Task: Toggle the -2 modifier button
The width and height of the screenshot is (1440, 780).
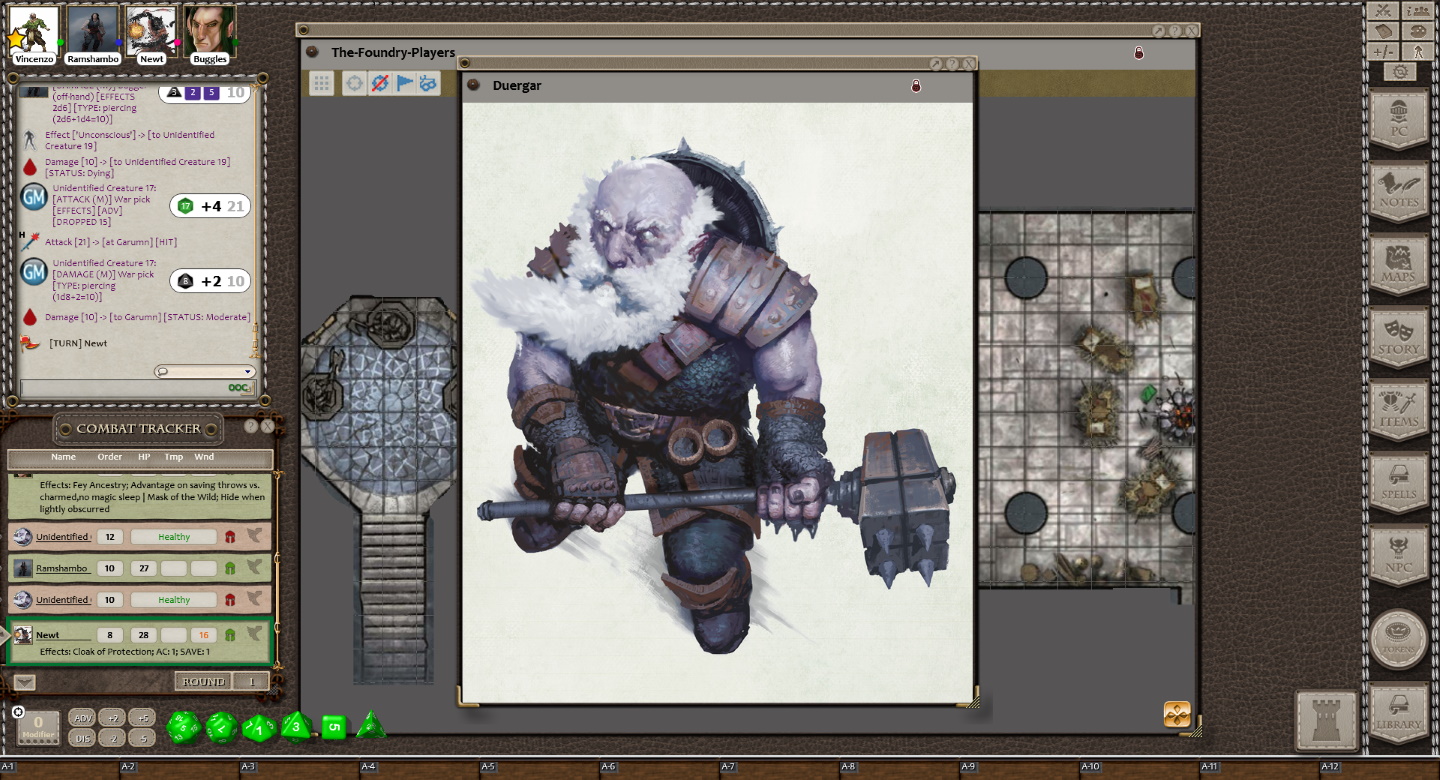Action: [x=112, y=738]
